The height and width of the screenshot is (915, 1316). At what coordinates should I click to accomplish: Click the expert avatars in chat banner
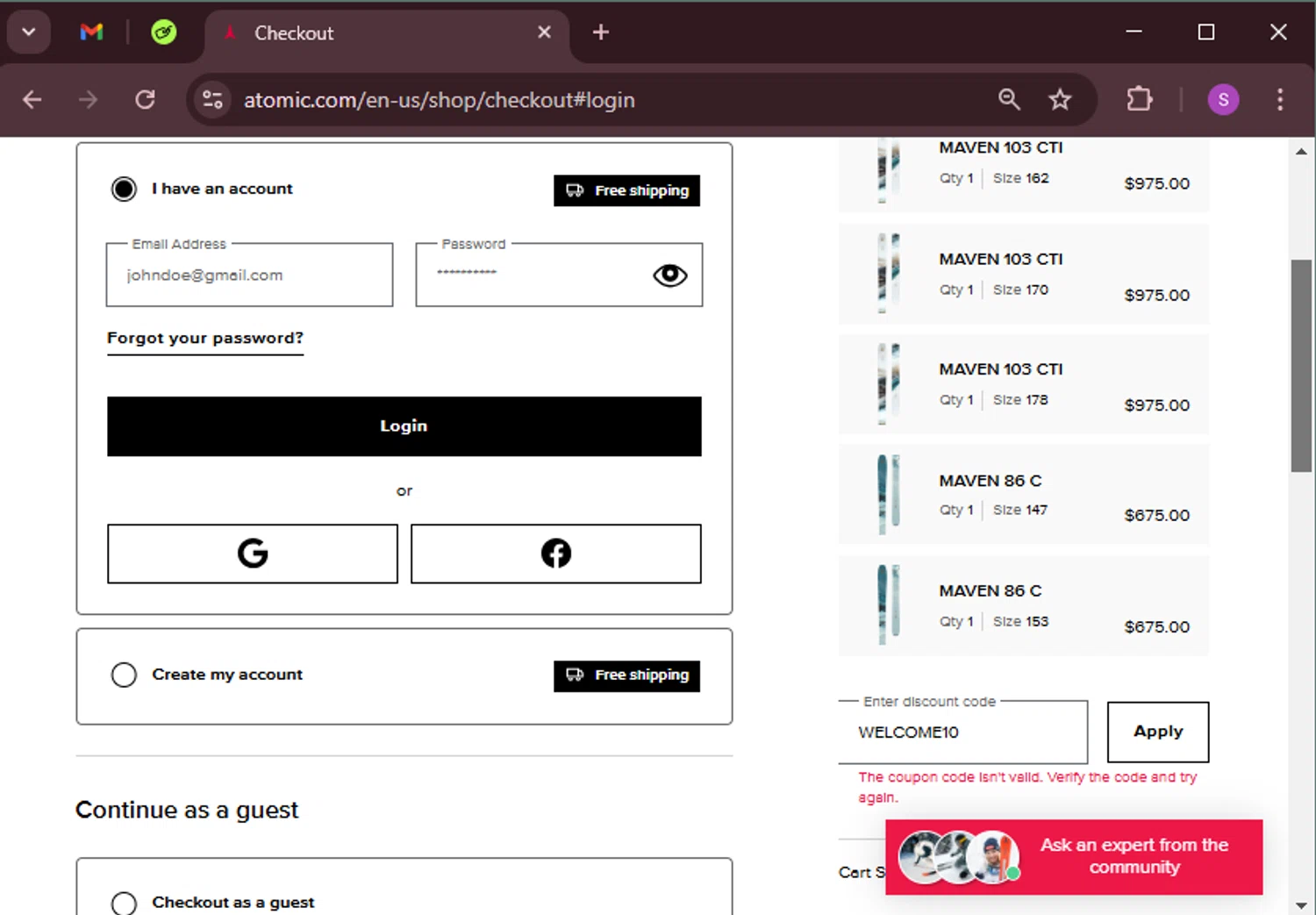tap(960, 857)
